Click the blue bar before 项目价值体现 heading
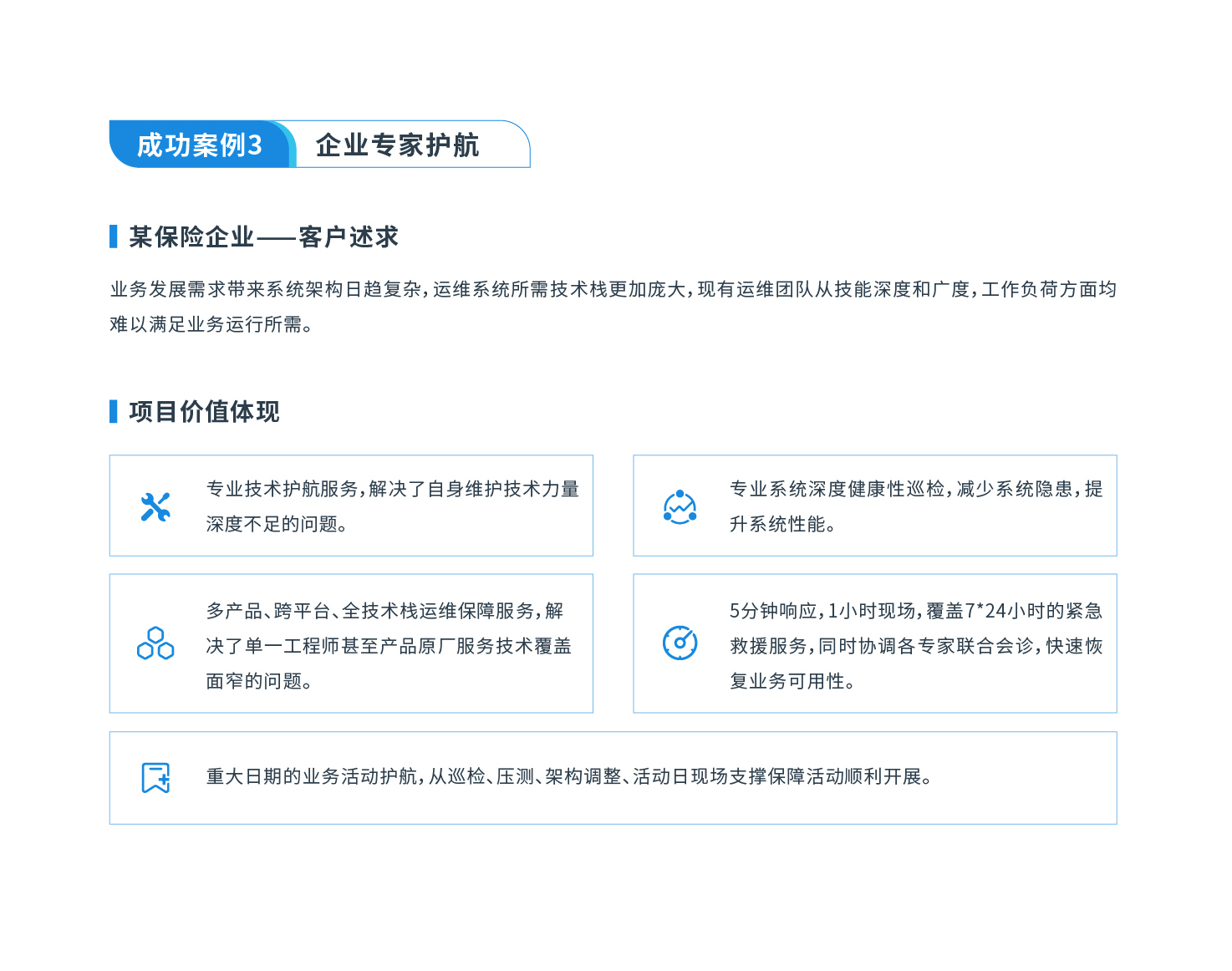Viewport: 1232px width, 971px height. [x=114, y=411]
